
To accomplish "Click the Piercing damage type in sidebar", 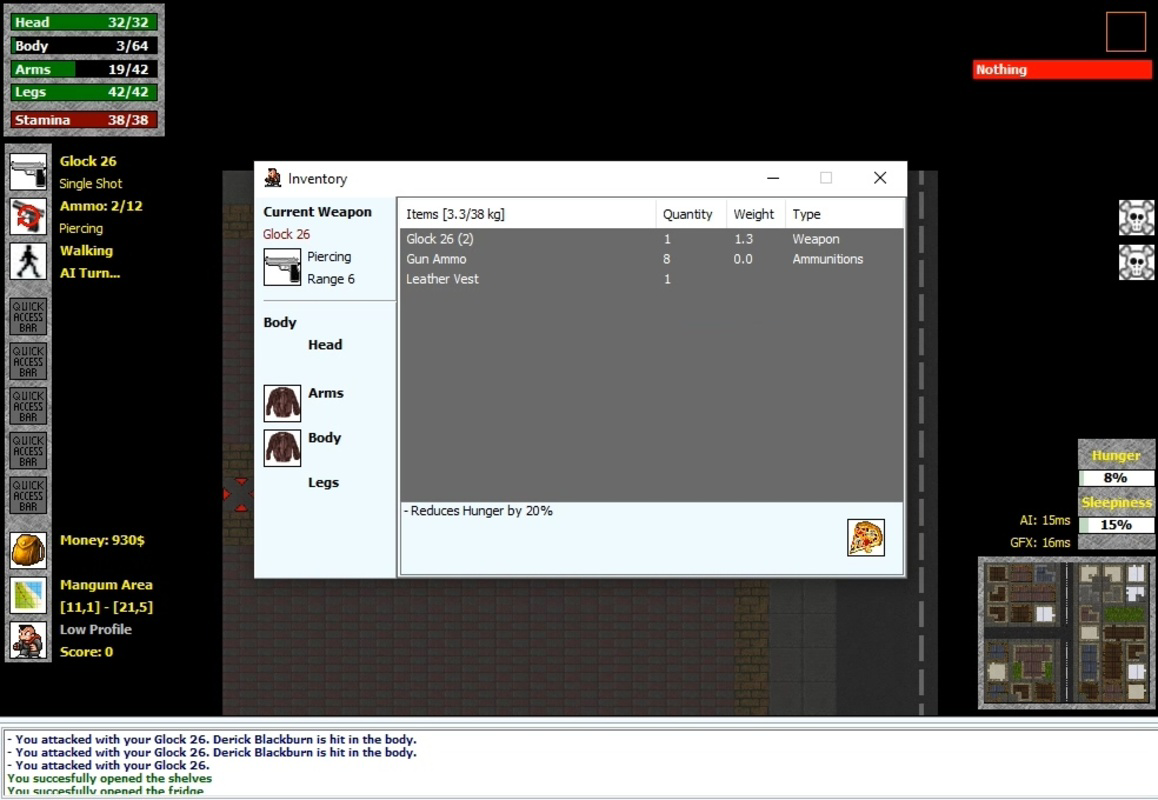I will 81,229.
